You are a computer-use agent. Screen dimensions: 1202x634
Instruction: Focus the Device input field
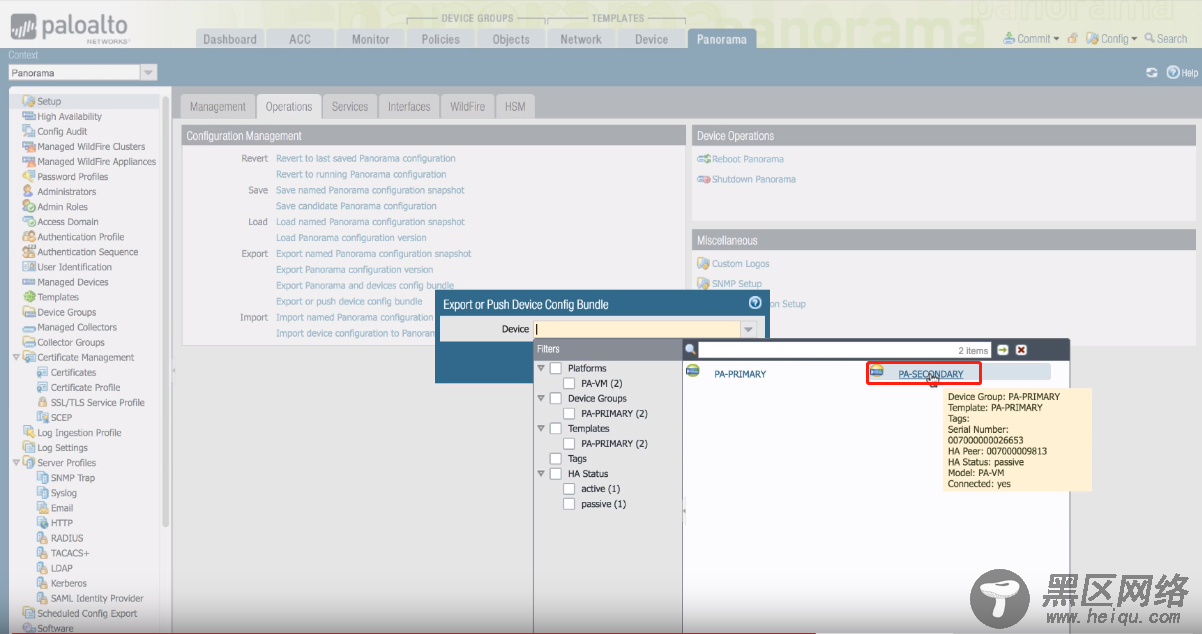(x=637, y=329)
